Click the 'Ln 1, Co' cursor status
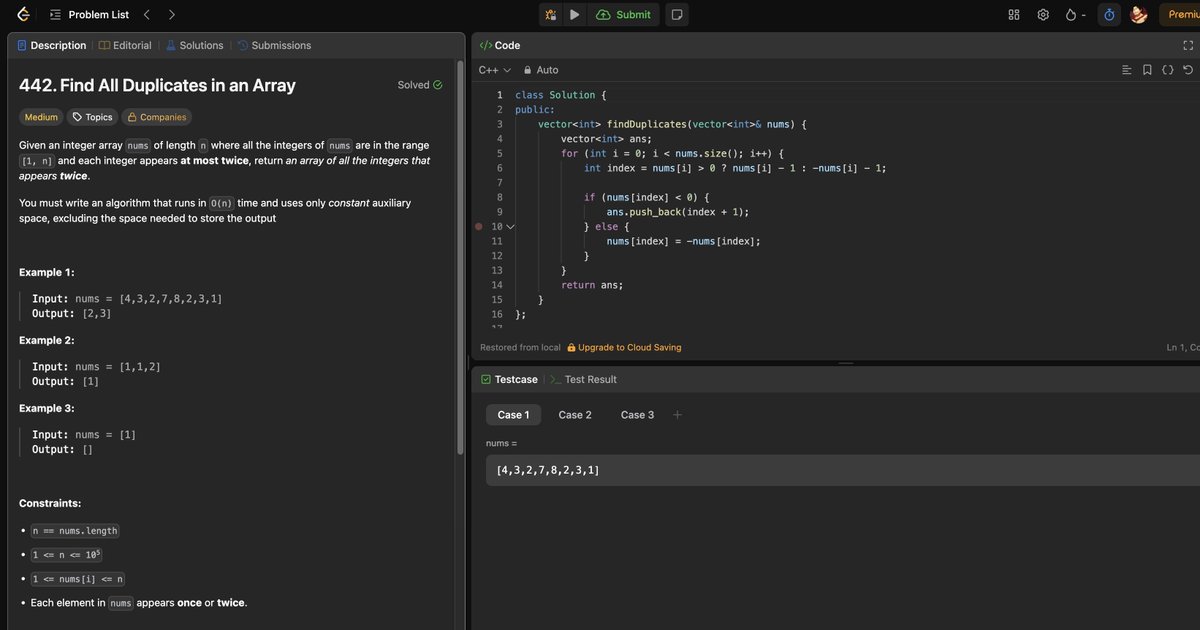This screenshot has width=1200, height=630. coord(1183,348)
